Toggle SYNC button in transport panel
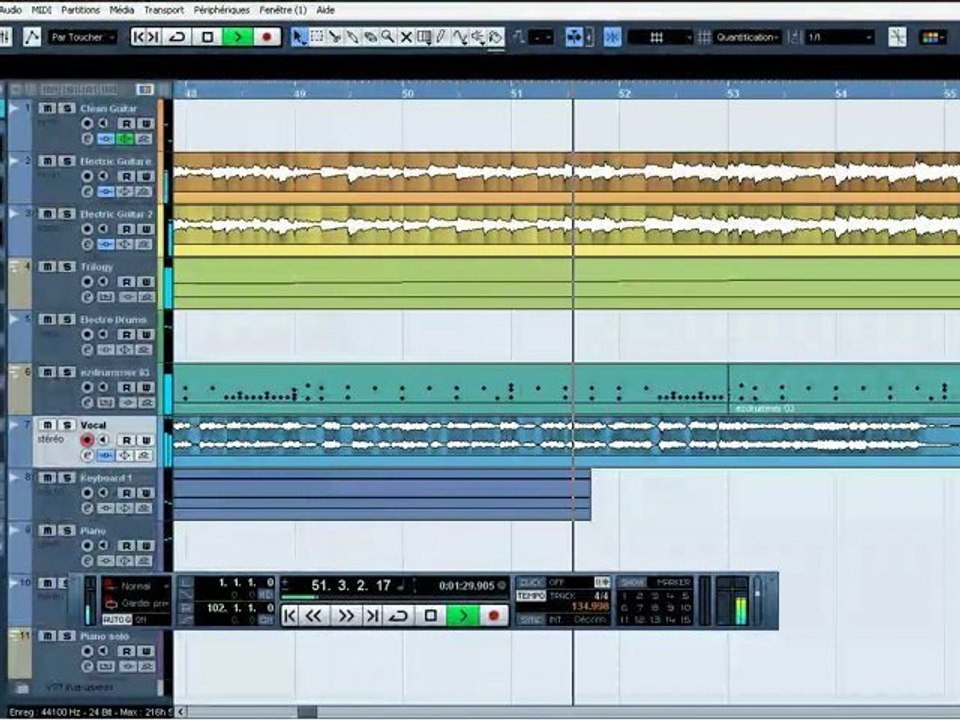The width and height of the screenshot is (960, 720). coord(530,620)
